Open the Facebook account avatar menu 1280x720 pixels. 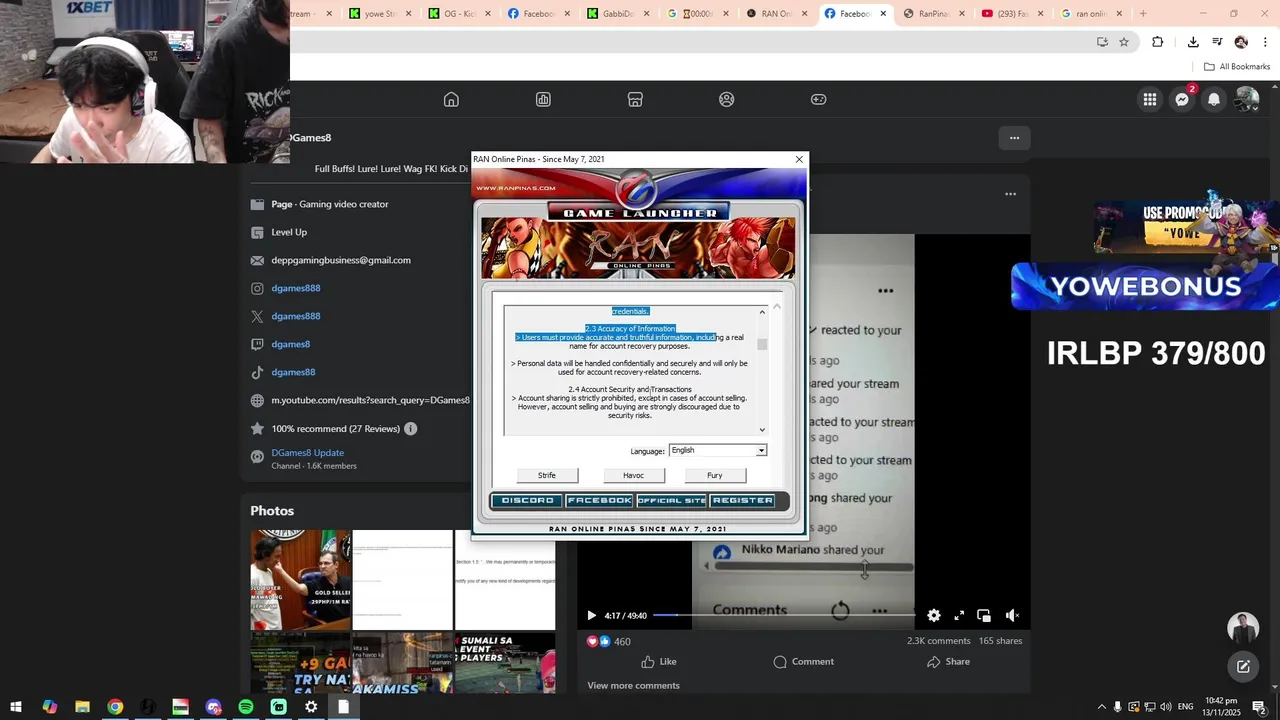1246,99
